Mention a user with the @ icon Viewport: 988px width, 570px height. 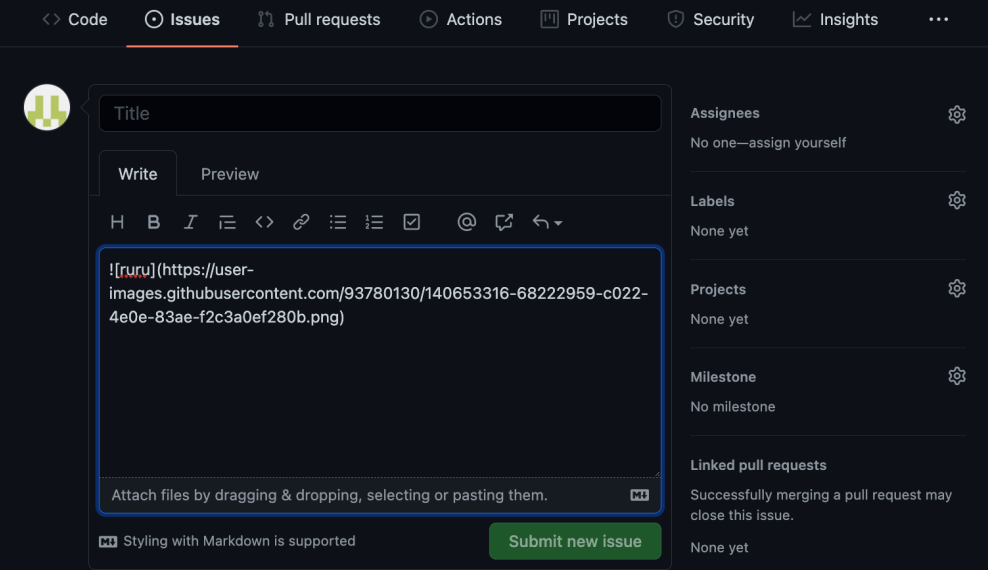466,222
